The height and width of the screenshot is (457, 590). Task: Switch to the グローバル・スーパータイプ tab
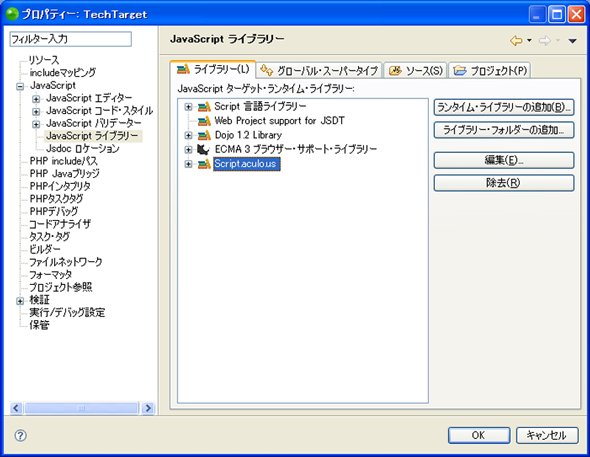click(320, 70)
